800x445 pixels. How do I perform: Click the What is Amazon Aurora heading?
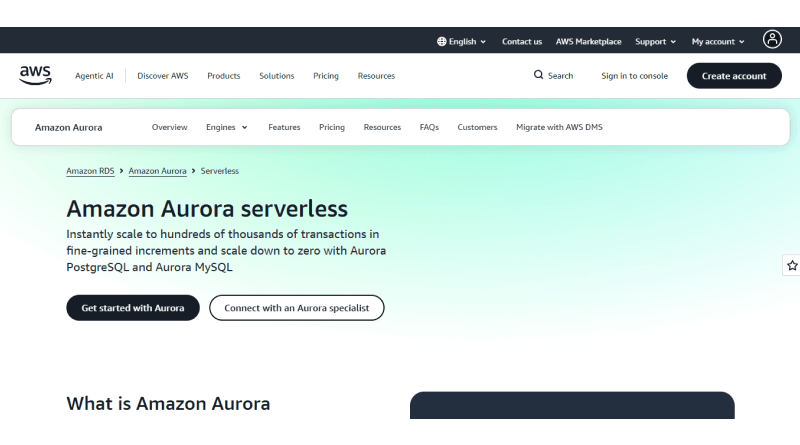click(168, 404)
